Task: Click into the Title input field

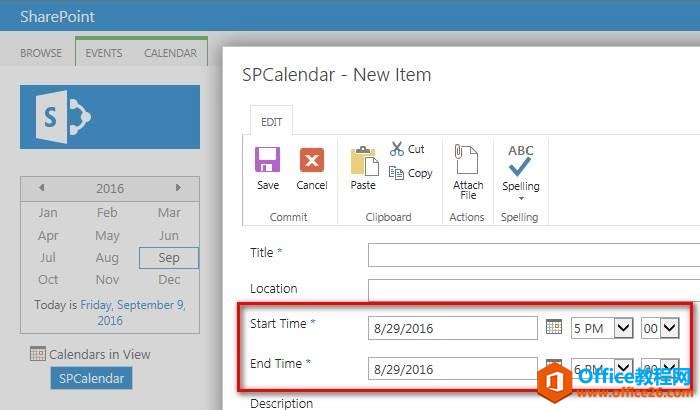Action: (x=534, y=255)
